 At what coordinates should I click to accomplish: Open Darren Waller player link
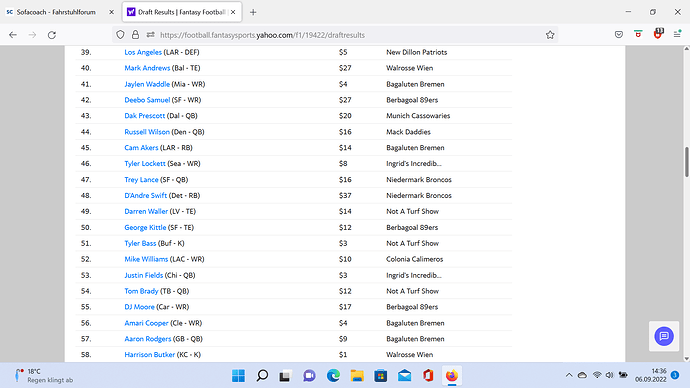146,211
